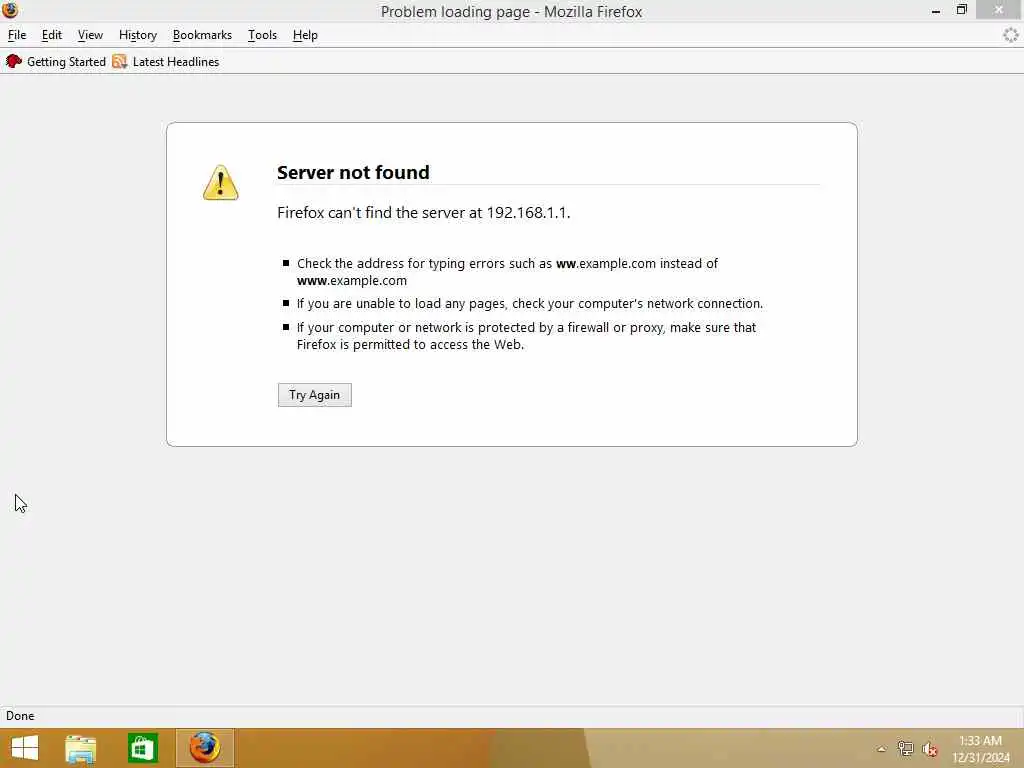The width and height of the screenshot is (1024, 768).
Task: Click the "Done" status bar text
Action: (20, 716)
